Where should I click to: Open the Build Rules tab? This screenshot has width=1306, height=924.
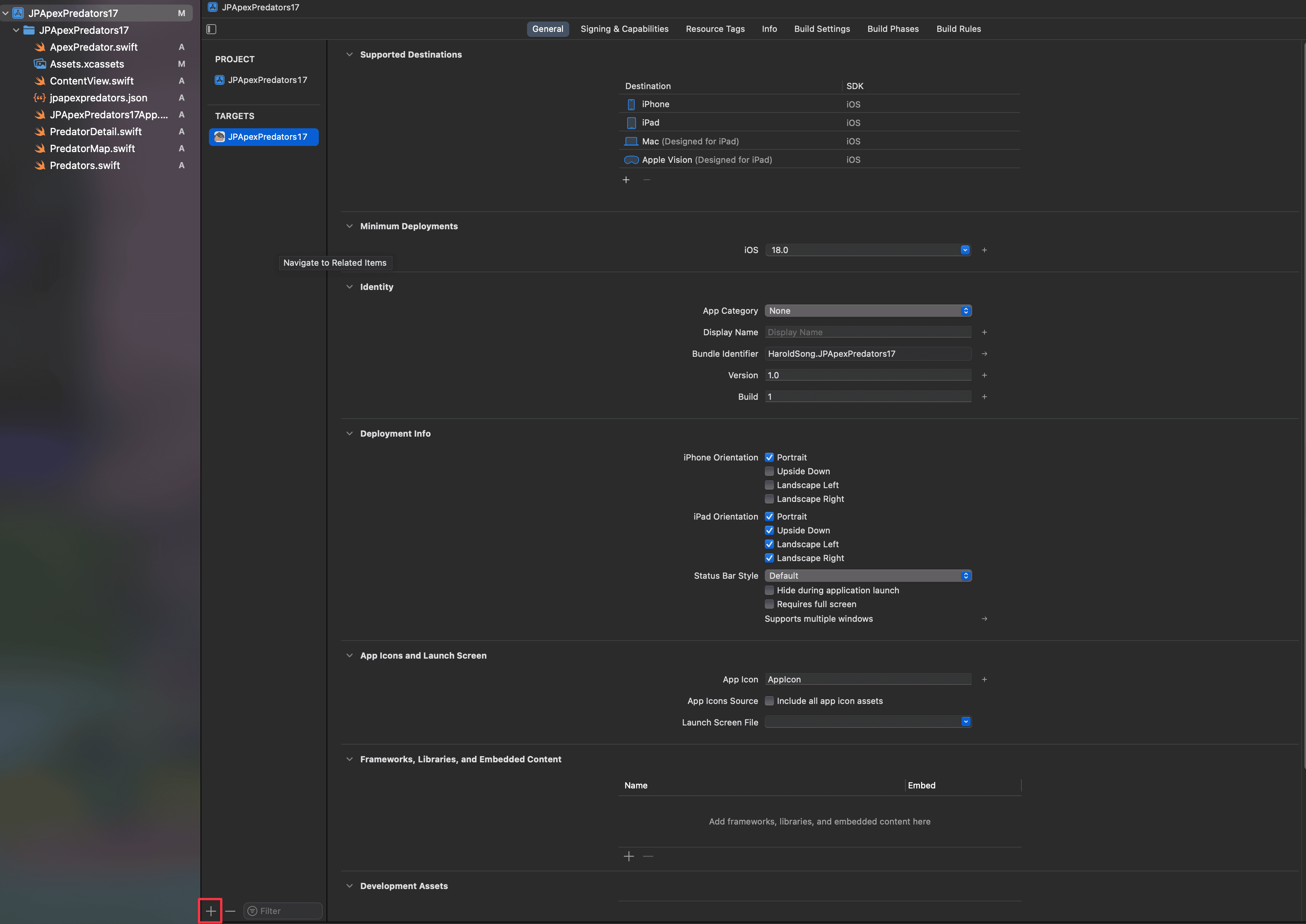click(x=958, y=29)
